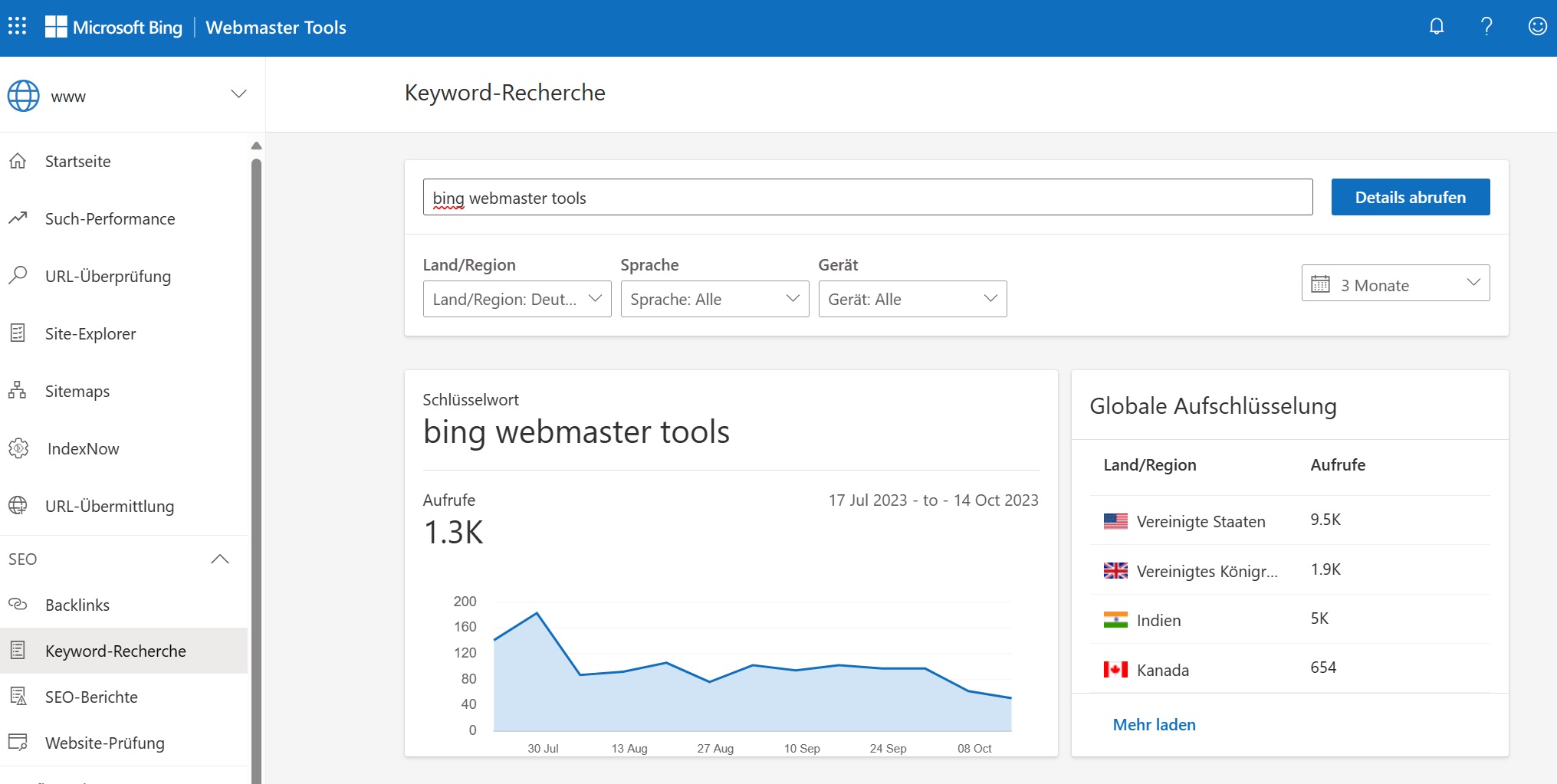The image size is (1557, 784).
Task: Open the Land/Region: Deut... dropdown
Action: 517,299
